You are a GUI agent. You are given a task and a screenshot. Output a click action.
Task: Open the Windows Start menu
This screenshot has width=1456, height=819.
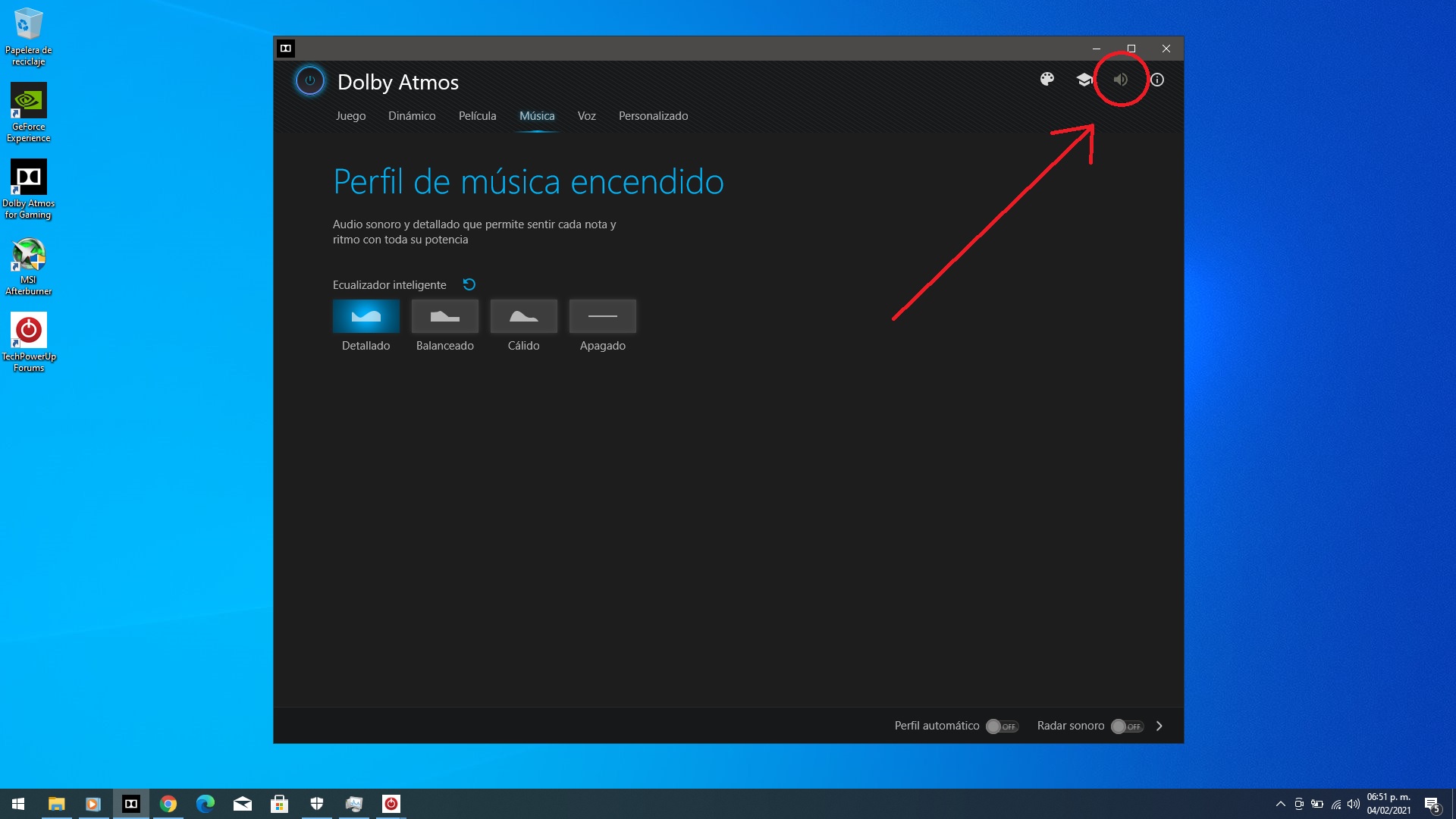point(18,804)
